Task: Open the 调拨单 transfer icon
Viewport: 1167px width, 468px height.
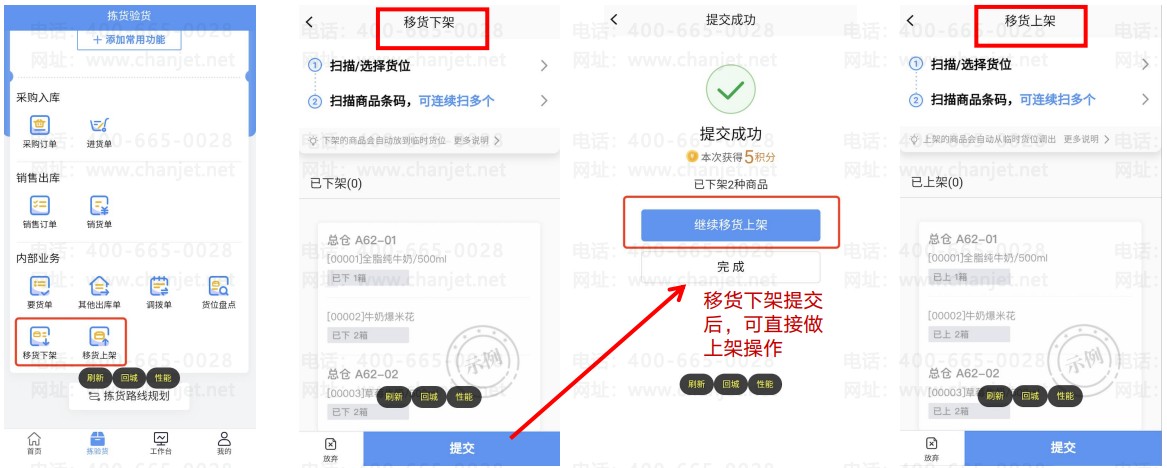Action: tap(159, 286)
